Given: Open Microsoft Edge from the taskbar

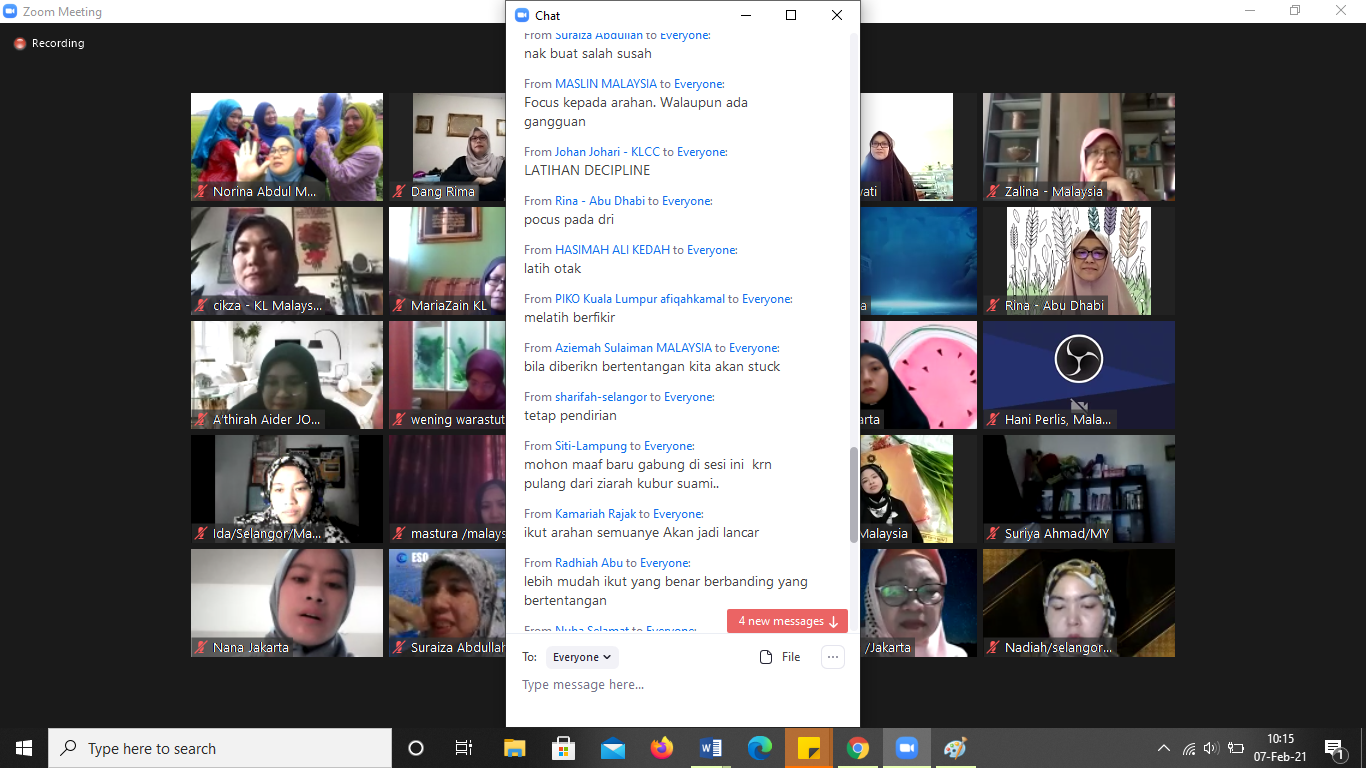Looking at the screenshot, I should (760, 748).
